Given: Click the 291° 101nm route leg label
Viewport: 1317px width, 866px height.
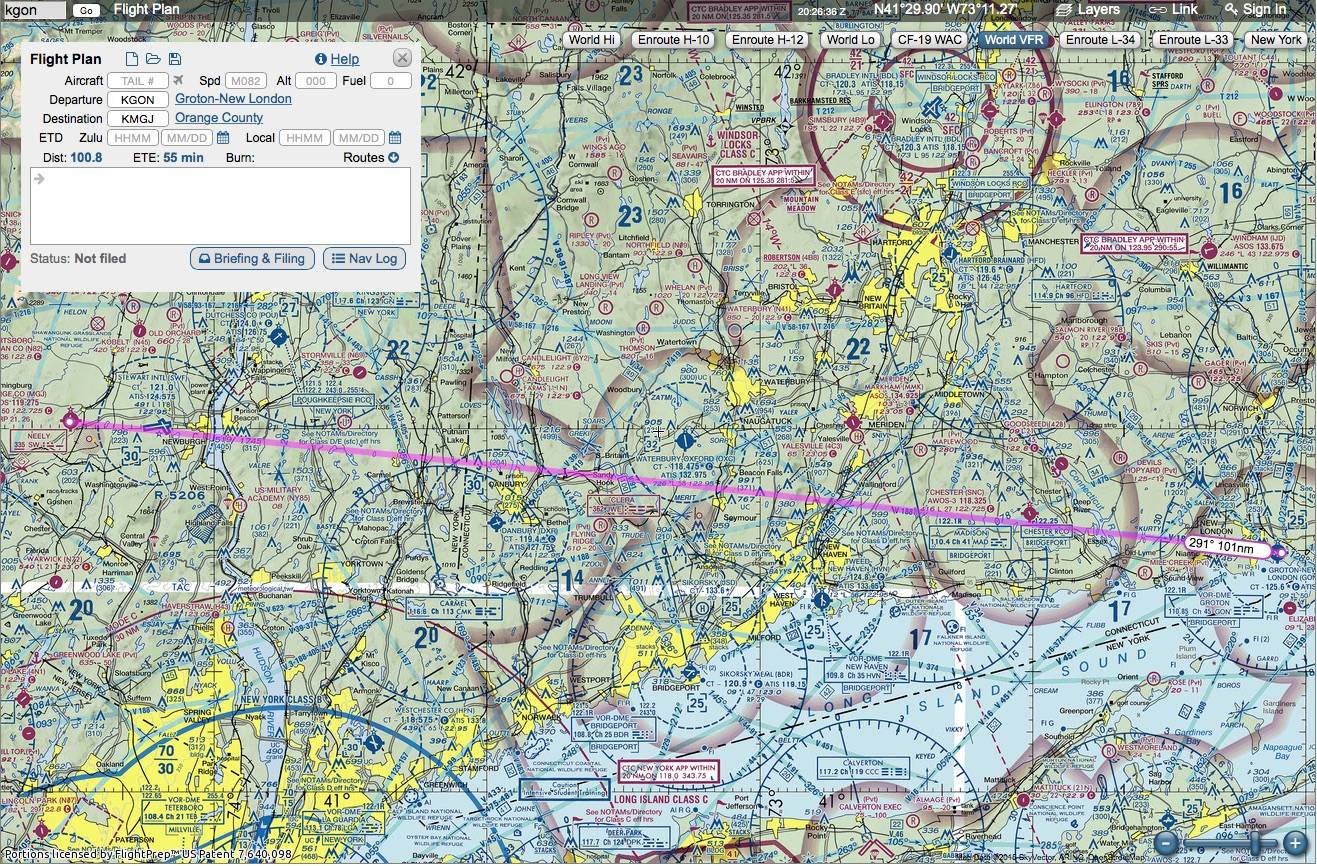Looking at the screenshot, I should pos(1226,546).
